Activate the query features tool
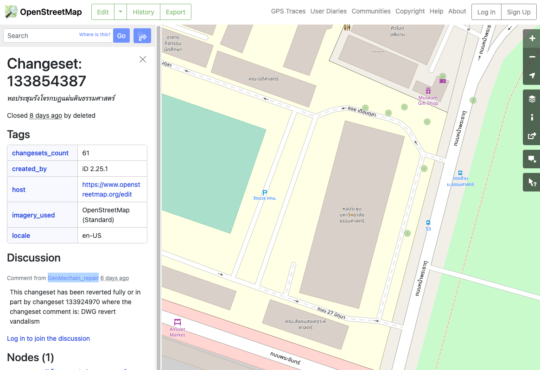 click(532, 183)
